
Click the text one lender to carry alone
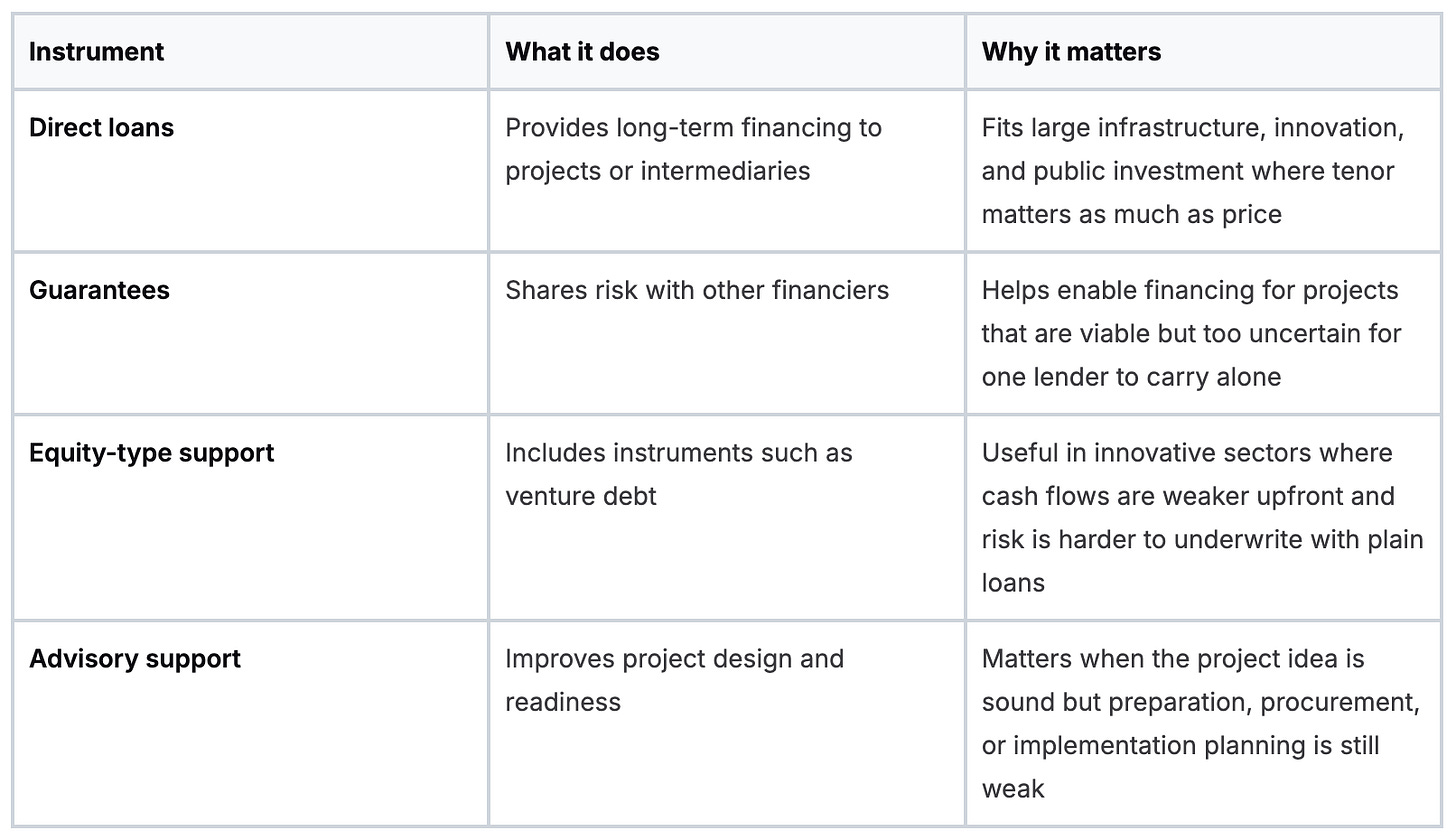[x=1131, y=377]
